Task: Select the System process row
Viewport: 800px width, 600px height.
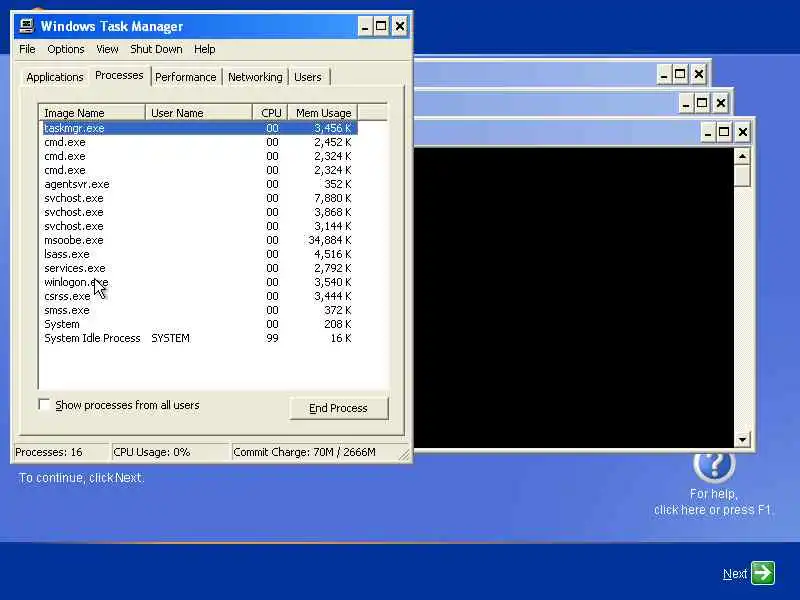Action: 199,324
